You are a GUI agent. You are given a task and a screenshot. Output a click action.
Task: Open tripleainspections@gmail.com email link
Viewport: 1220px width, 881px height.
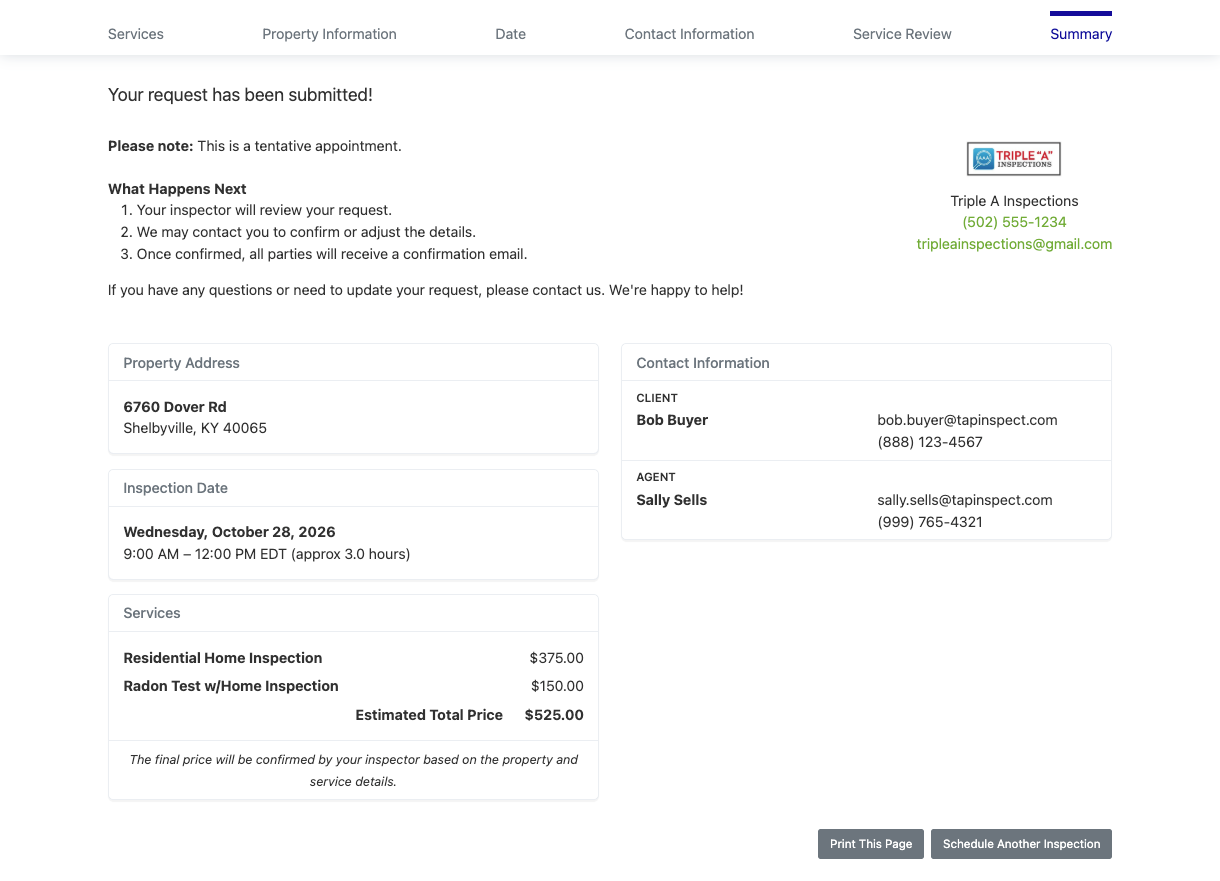pos(1014,244)
